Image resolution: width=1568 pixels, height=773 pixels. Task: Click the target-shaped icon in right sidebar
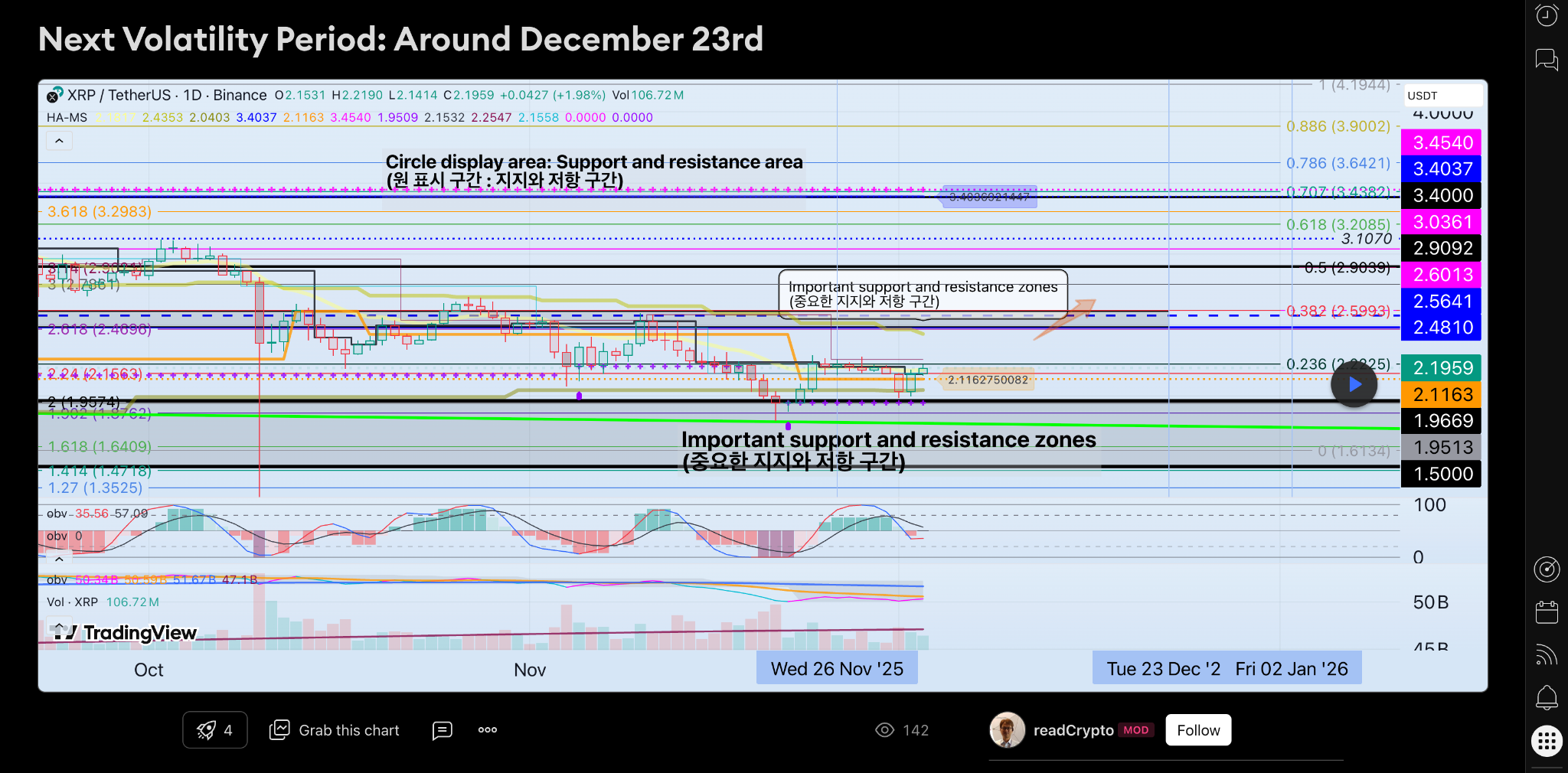tap(1547, 569)
